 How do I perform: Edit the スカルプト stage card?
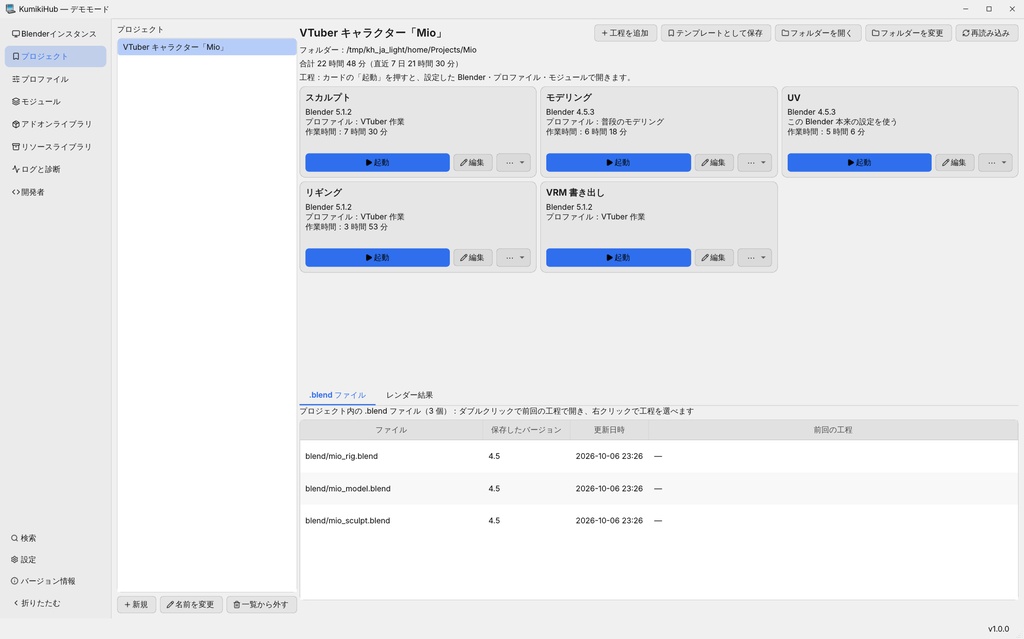473,163
